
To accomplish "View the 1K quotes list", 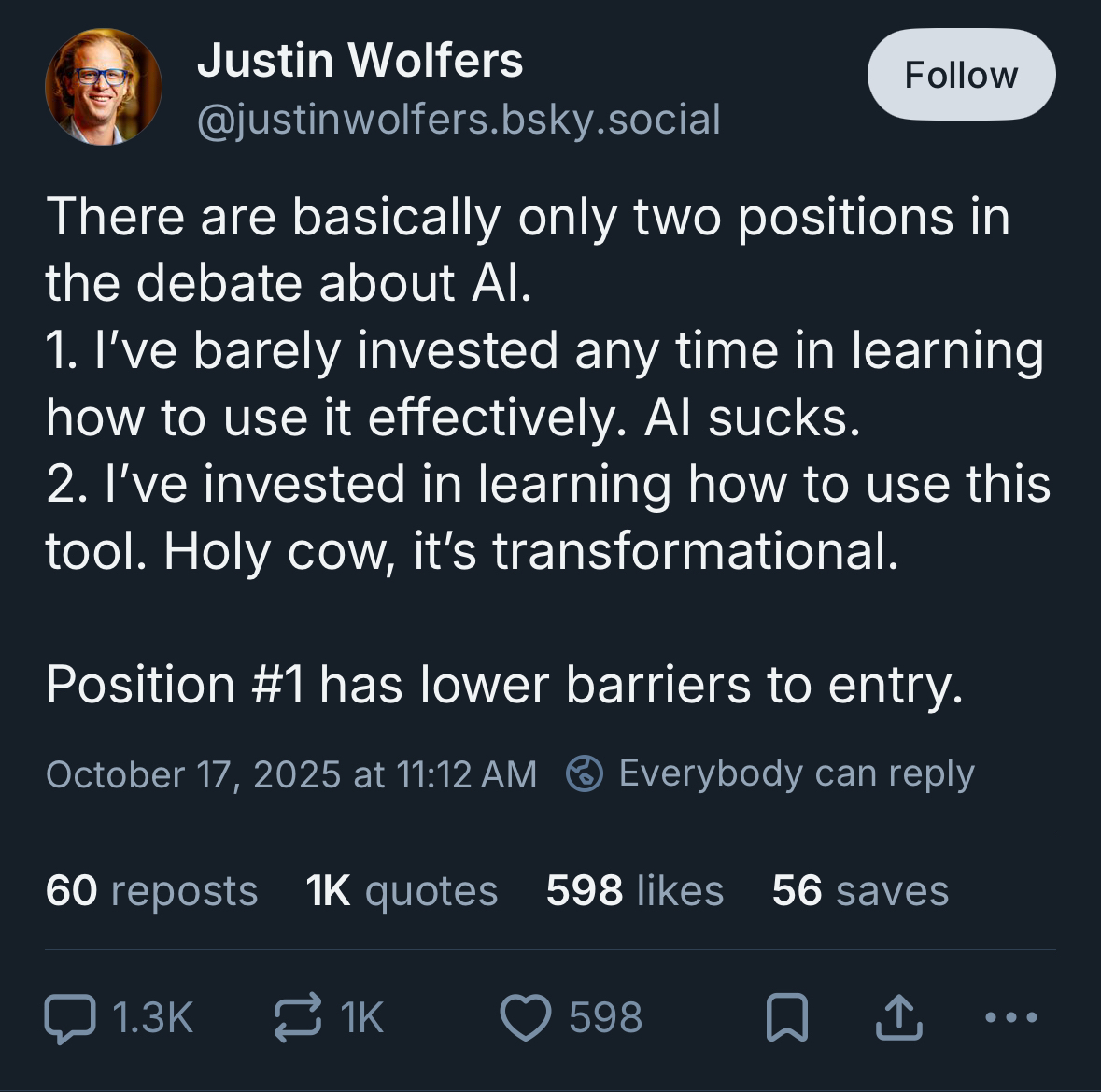I will point(402,890).
